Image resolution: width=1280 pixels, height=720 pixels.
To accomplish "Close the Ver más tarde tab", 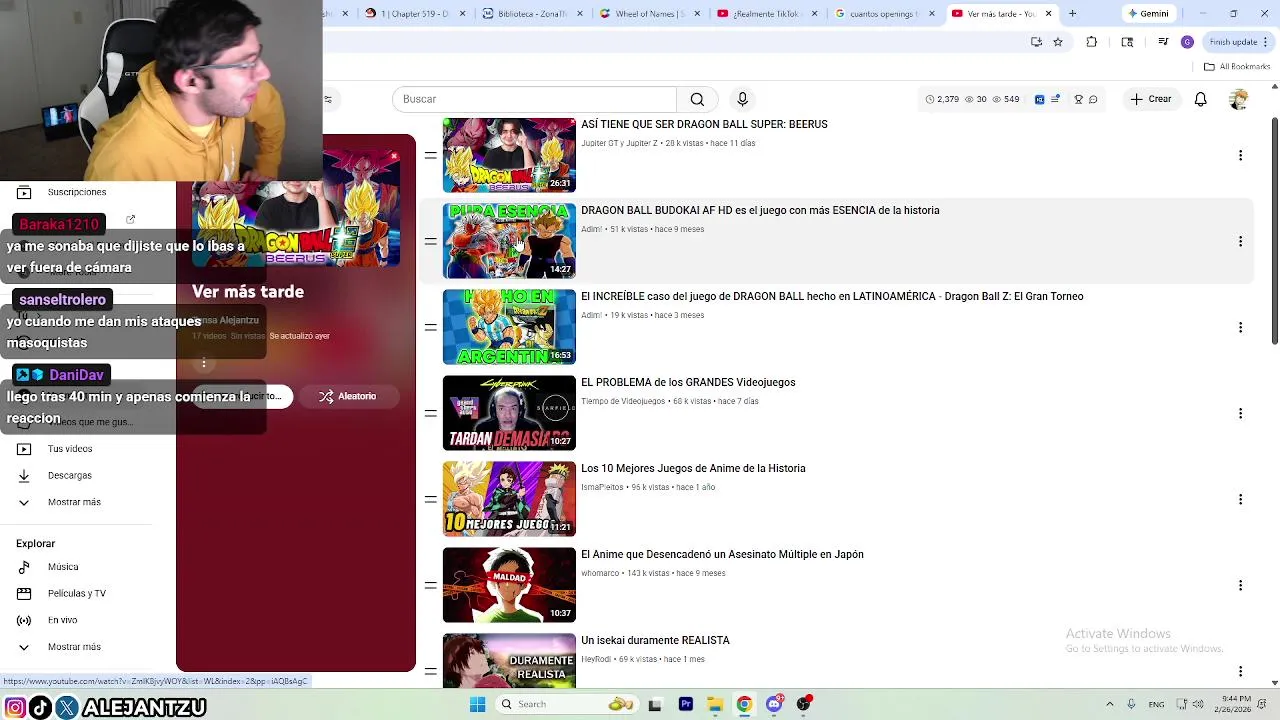I will coord(1048,14).
